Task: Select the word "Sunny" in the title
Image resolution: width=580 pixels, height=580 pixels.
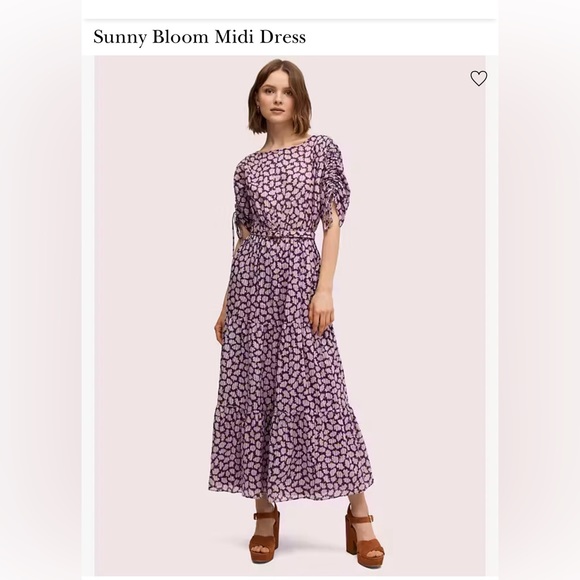Action: 120,37
